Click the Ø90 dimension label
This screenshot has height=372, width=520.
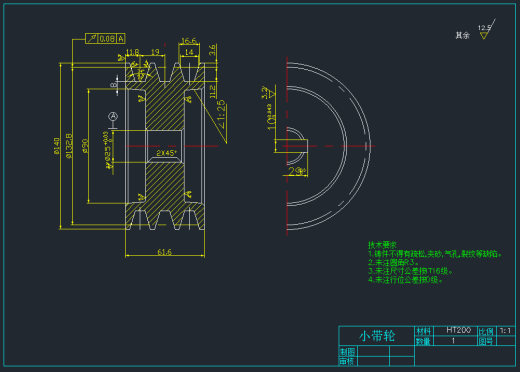(85, 146)
